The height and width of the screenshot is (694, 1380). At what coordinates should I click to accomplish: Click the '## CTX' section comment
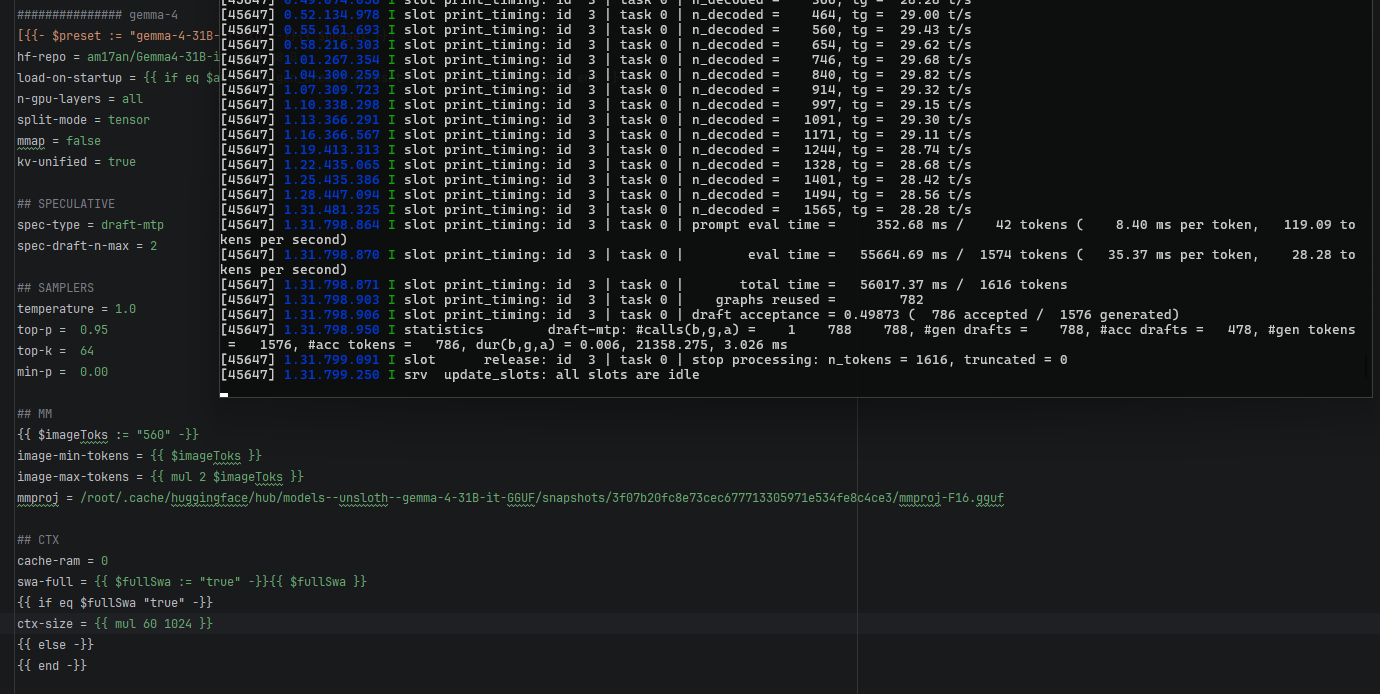point(38,540)
